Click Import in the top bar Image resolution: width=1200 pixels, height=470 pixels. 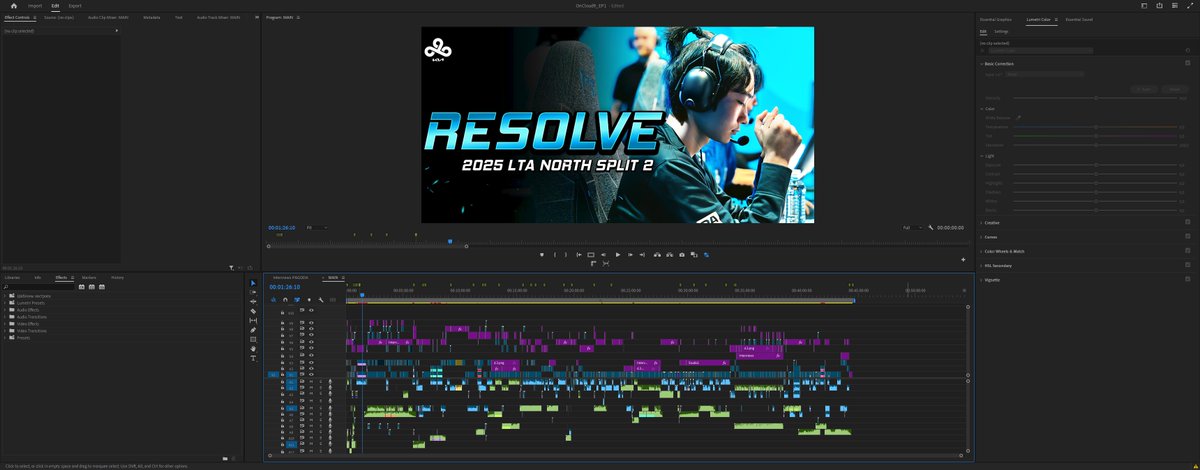[35, 5]
